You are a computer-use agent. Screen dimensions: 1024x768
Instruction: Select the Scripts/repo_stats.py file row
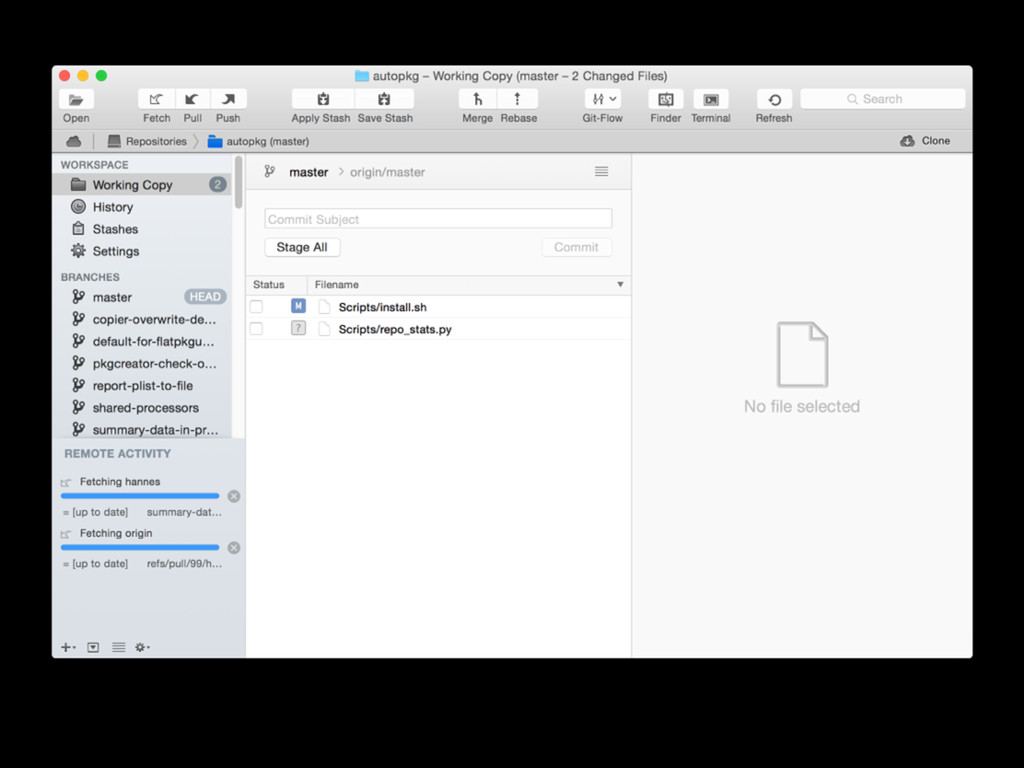point(438,329)
